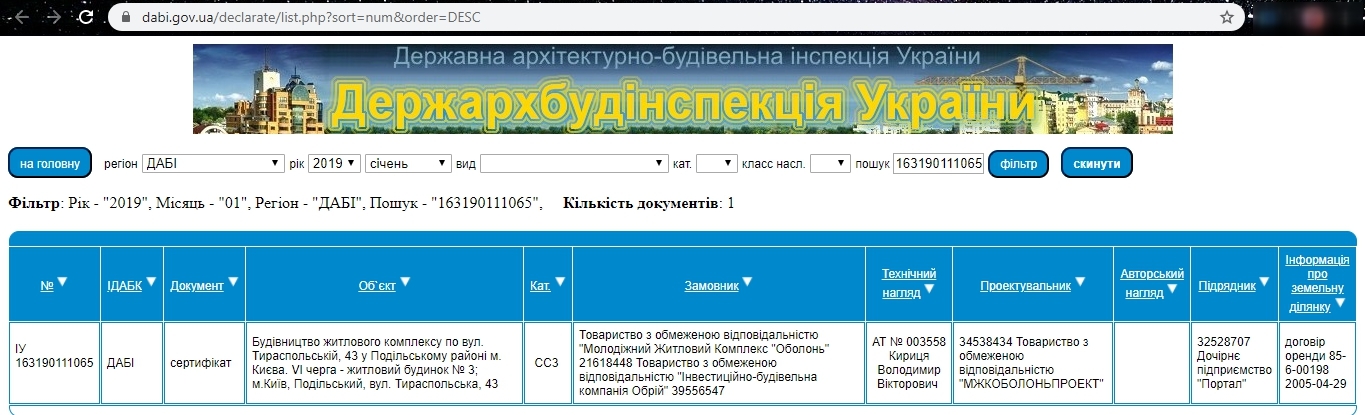Open the регіон dropdown showing ДАБІ
This screenshot has width=1365, height=415.
point(213,163)
